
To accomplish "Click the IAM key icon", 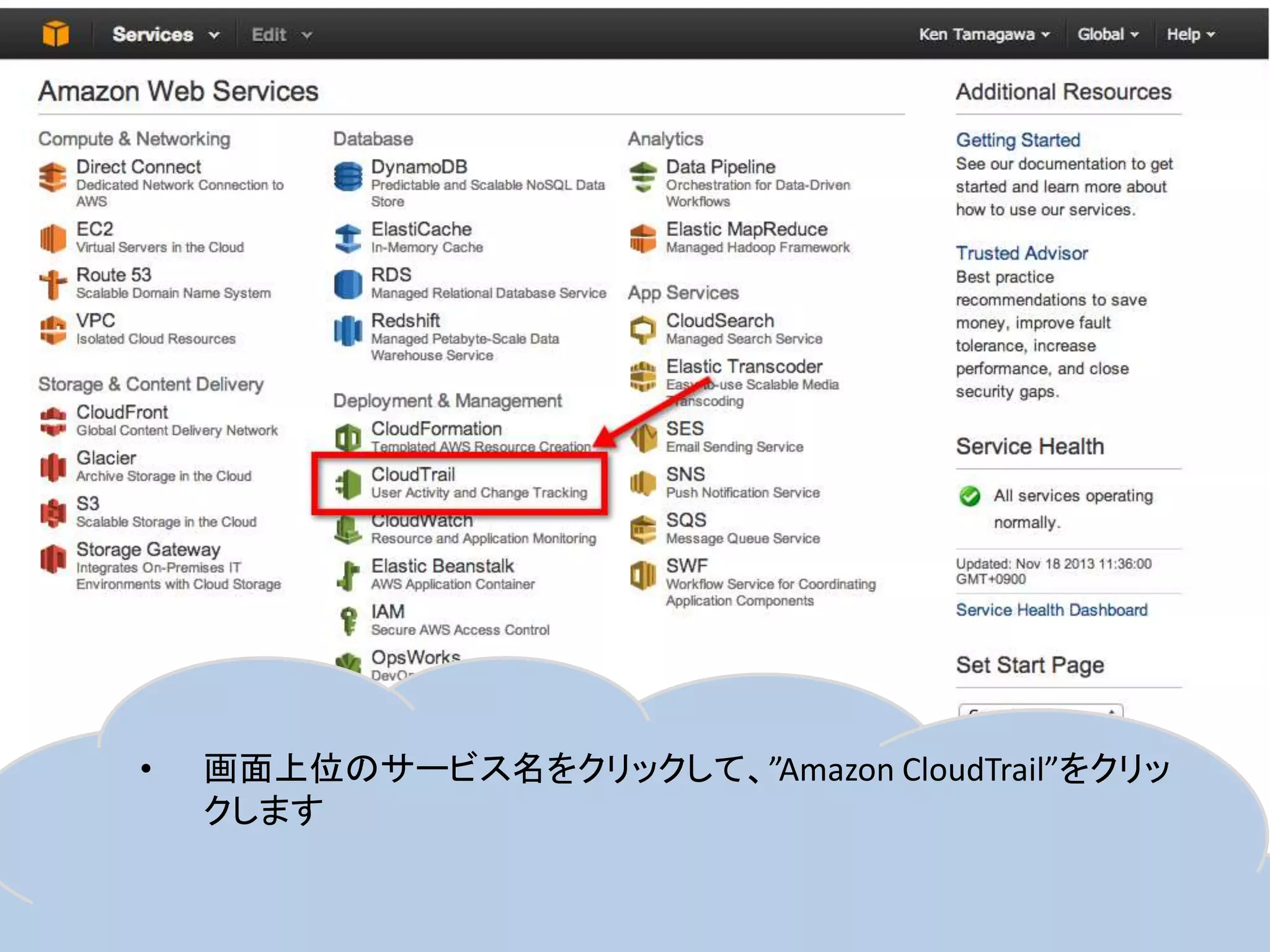I will point(349,621).
